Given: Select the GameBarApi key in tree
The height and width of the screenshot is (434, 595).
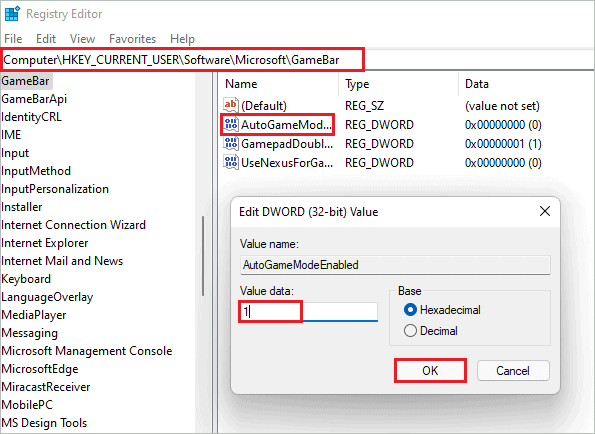Looking at the screenshot, I should [34, 99].
